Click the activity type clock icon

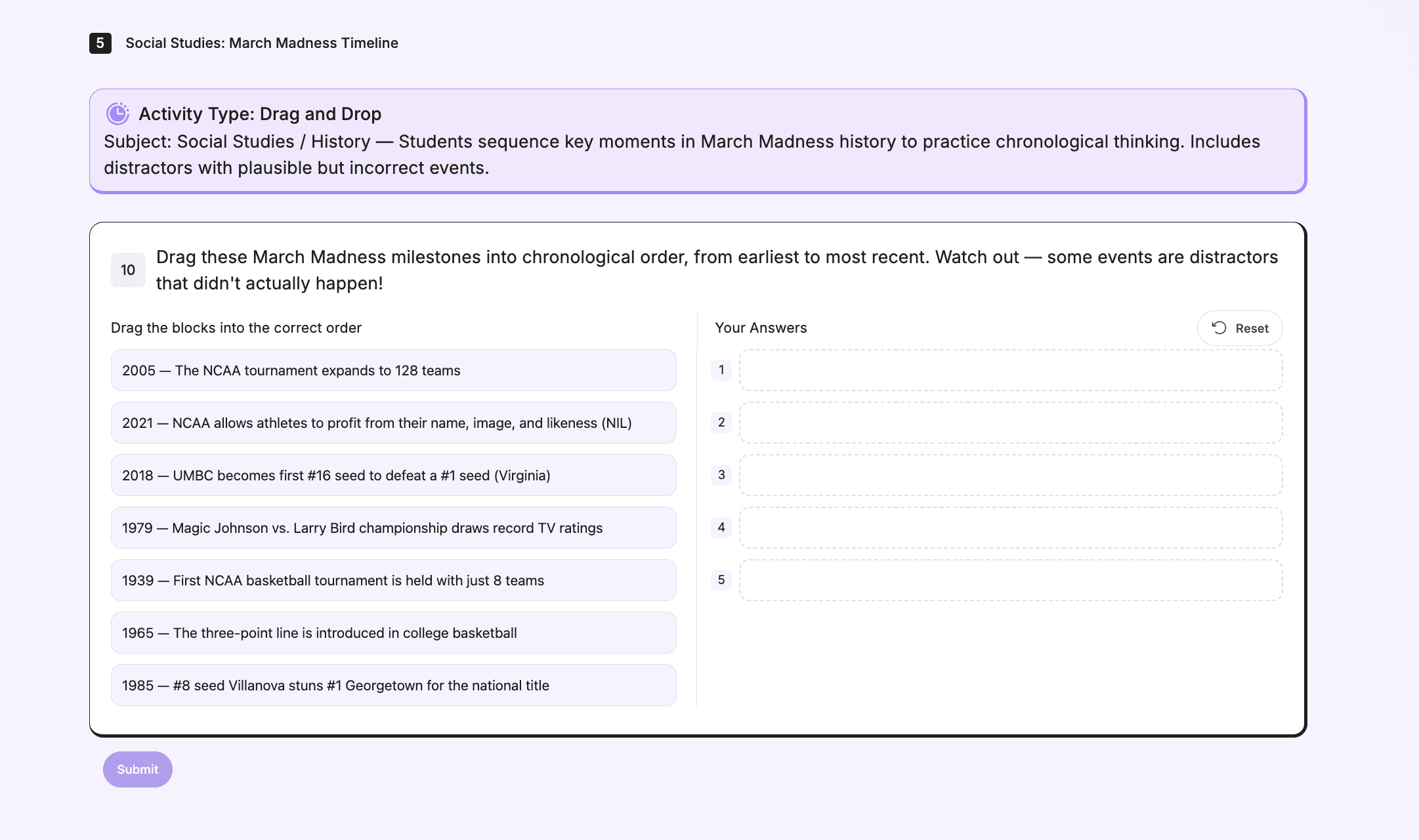point(117,114)
